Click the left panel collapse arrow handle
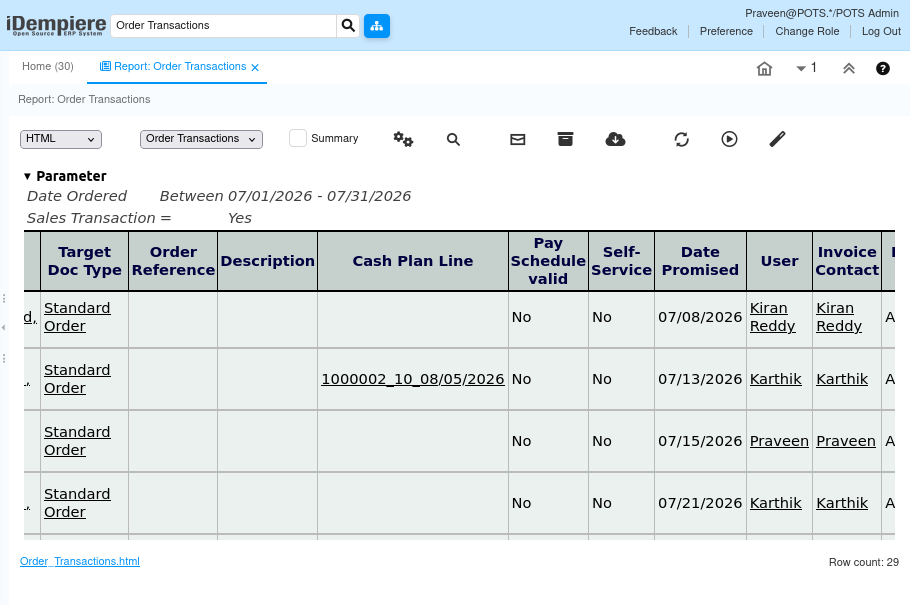The width and height of the screenshot is (910, 605). pyautogui.click(x=3, y=328)
